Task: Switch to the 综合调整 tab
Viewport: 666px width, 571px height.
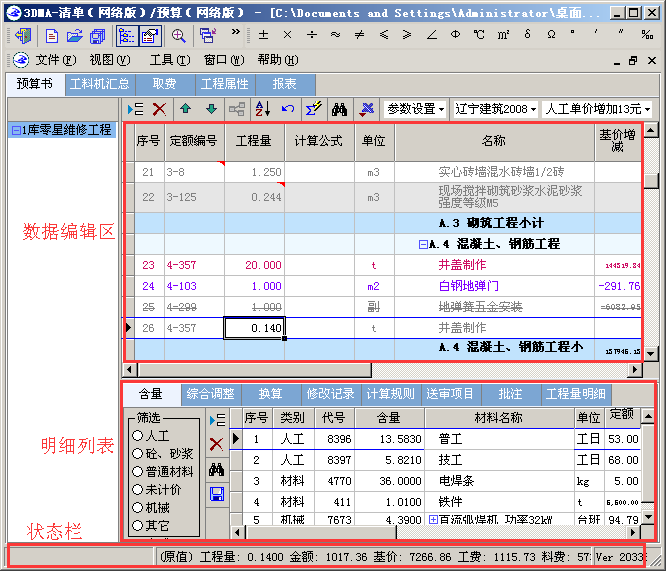Action: tap(211, 394)
